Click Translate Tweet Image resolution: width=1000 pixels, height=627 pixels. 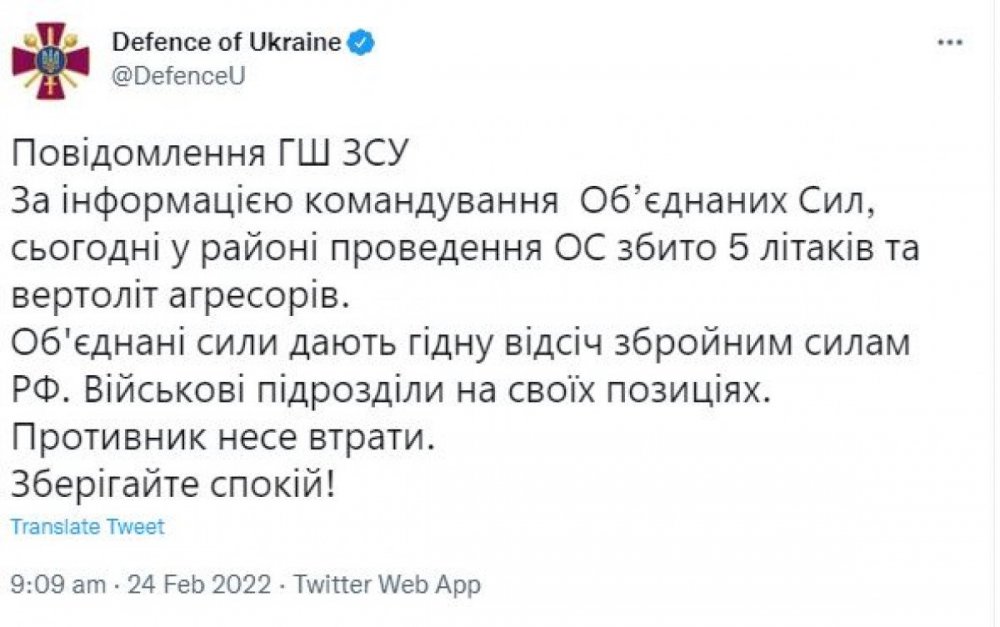(x=87, y=527)
